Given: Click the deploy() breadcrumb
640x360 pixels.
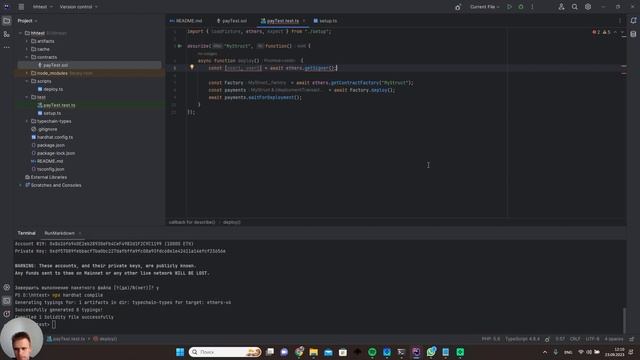Looking at the screenshot, I should [232, 222].
